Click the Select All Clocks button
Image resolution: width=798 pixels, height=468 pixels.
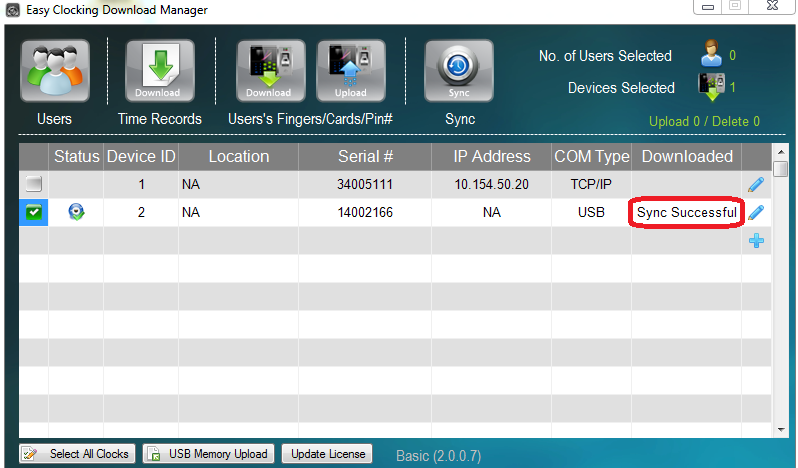(77, 453)
